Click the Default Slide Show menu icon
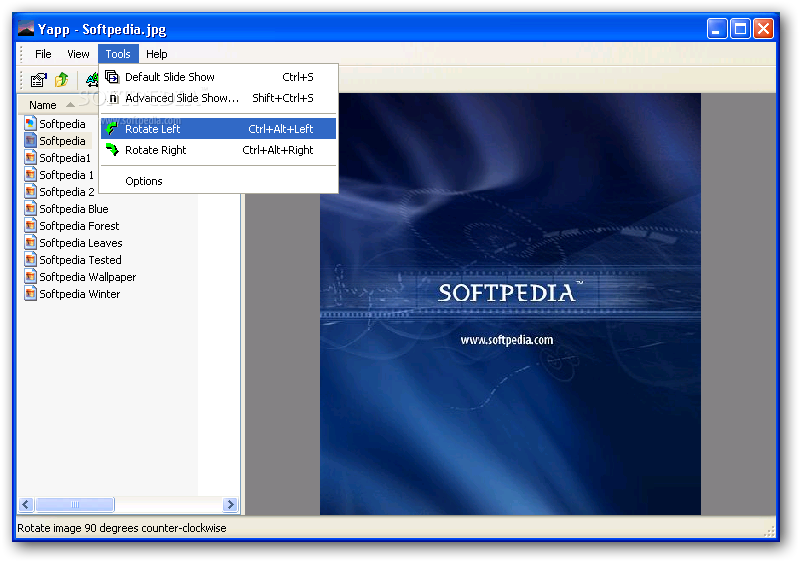Image resolution: width=800 pixels, height=562 pixels. tap(112, 77)
